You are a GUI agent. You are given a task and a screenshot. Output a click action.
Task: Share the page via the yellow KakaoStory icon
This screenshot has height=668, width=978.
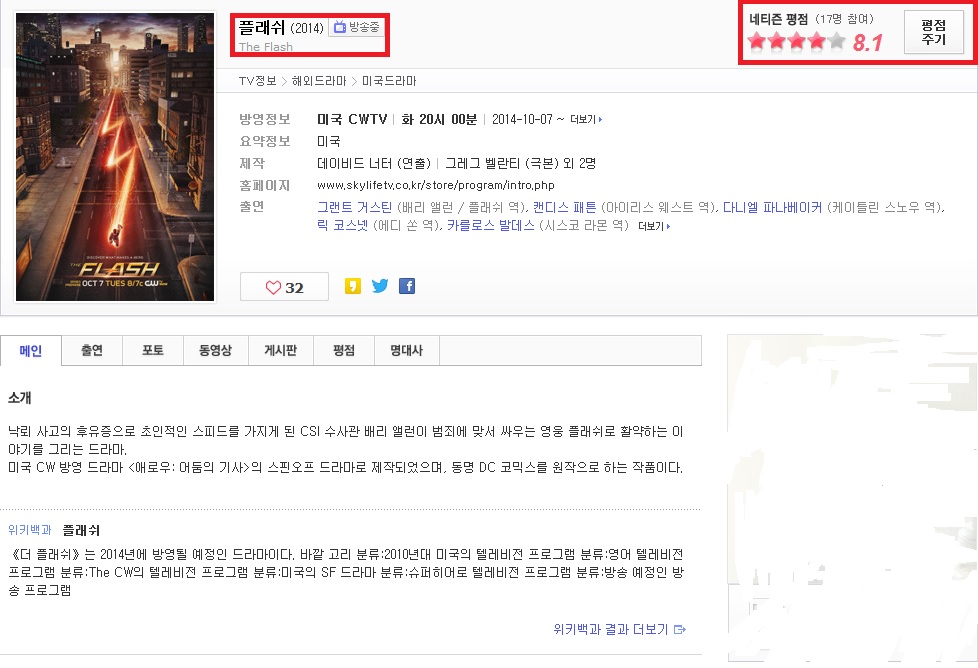(x=352, y=286)
